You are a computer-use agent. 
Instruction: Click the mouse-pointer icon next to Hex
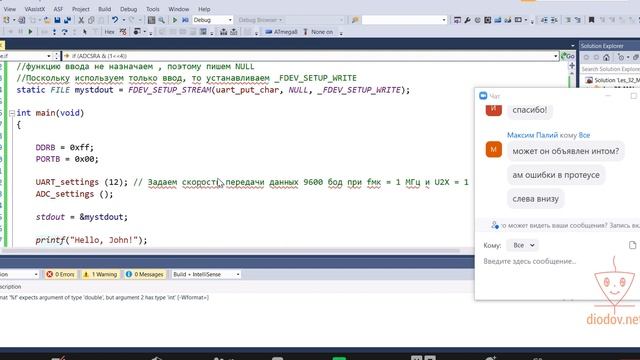[85, 32]
